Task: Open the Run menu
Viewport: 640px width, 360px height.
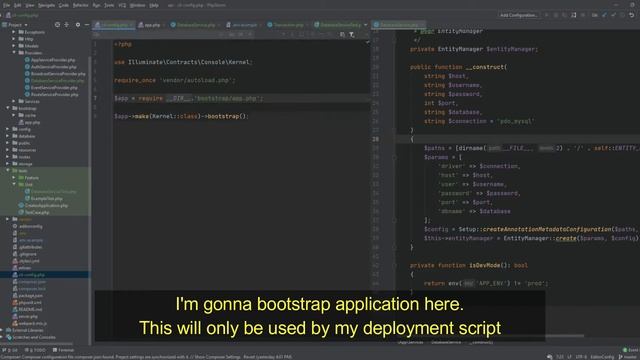Action: click(x=96, y=5)
